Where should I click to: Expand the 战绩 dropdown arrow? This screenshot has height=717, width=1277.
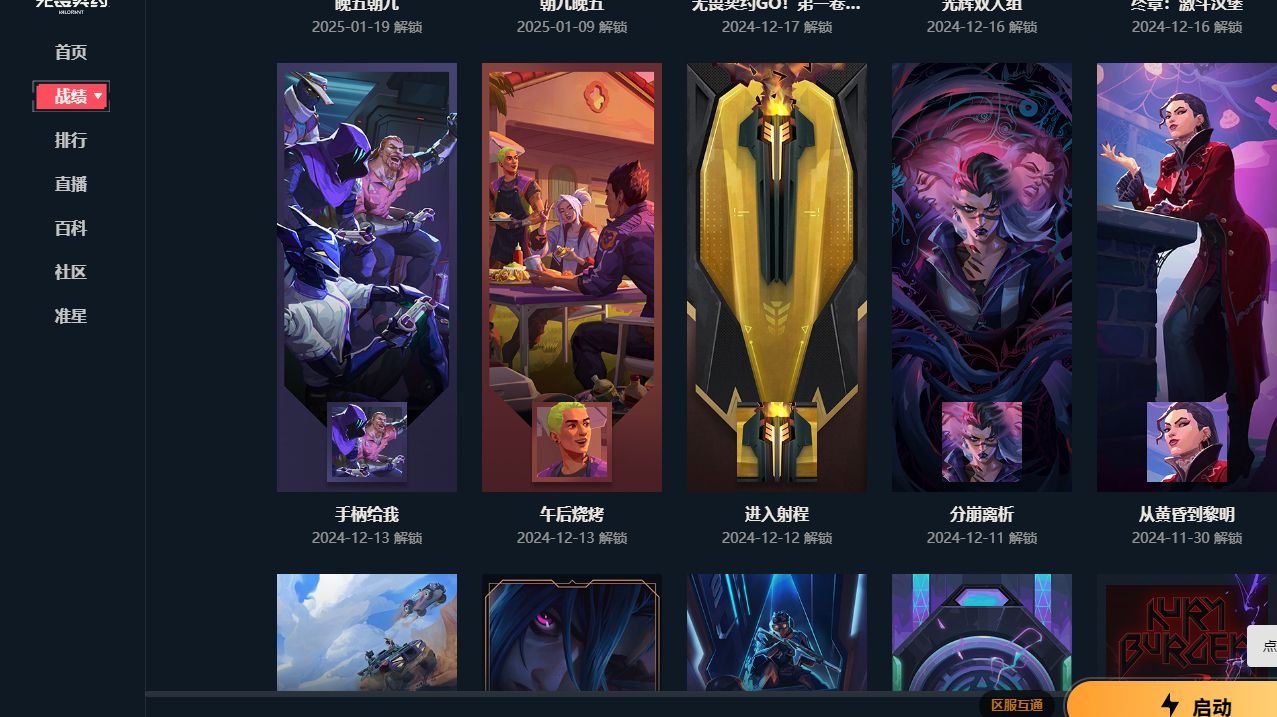coord(98,96)
